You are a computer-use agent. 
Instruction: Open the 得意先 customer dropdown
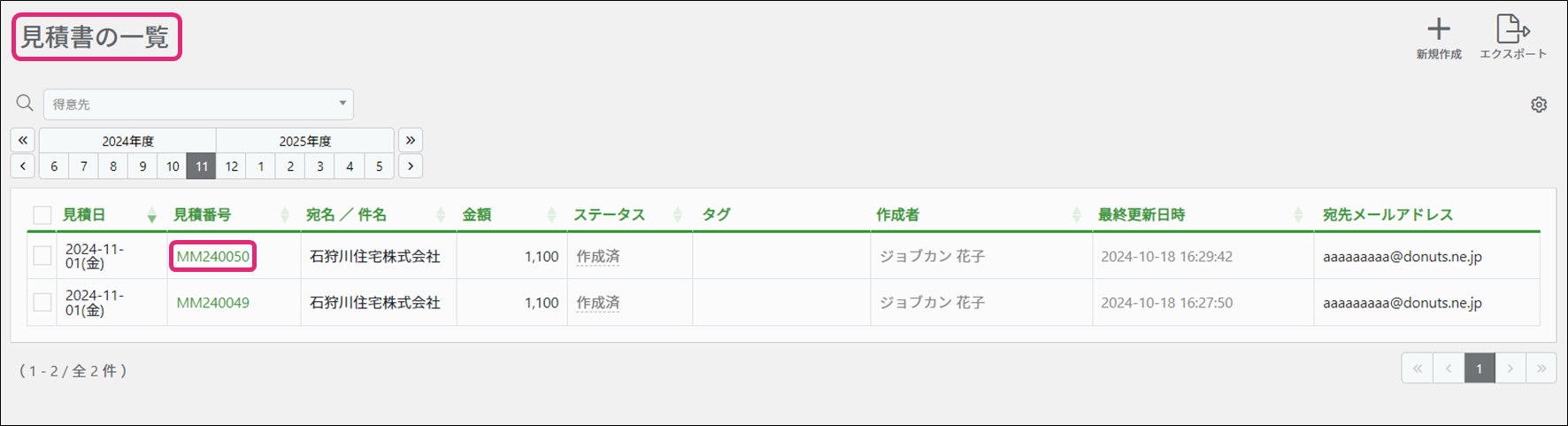point(198,105)
